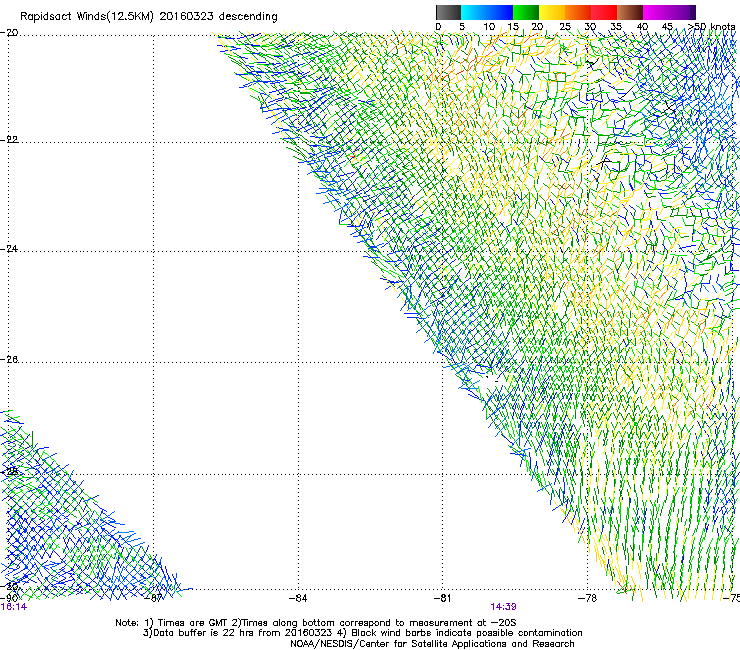Click the green 15-20 knots color band

pyautogui.click(x=526, y=12)
